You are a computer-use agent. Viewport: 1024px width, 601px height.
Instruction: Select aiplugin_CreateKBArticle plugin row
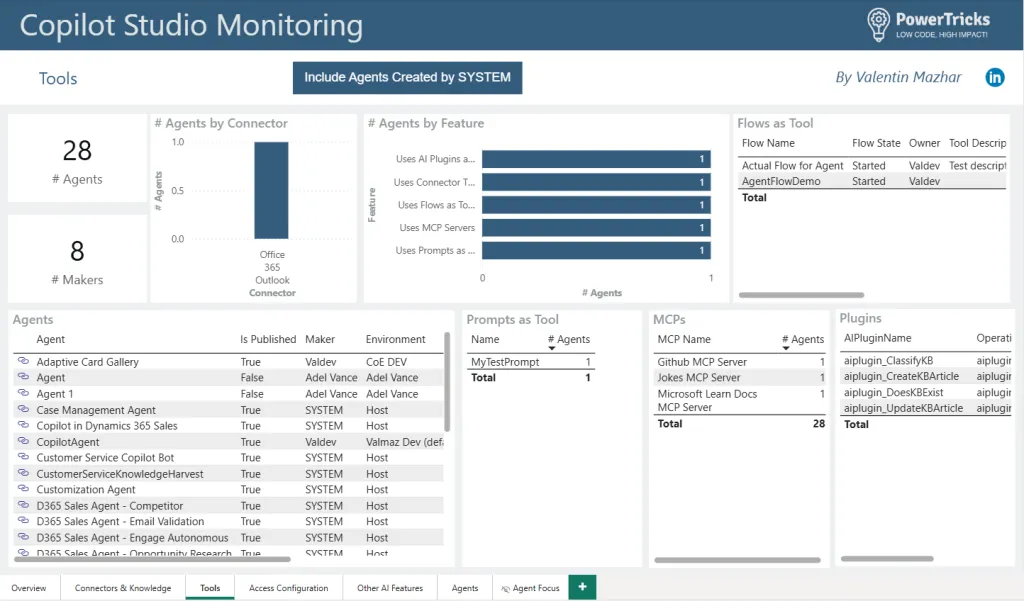click(926, 376)
